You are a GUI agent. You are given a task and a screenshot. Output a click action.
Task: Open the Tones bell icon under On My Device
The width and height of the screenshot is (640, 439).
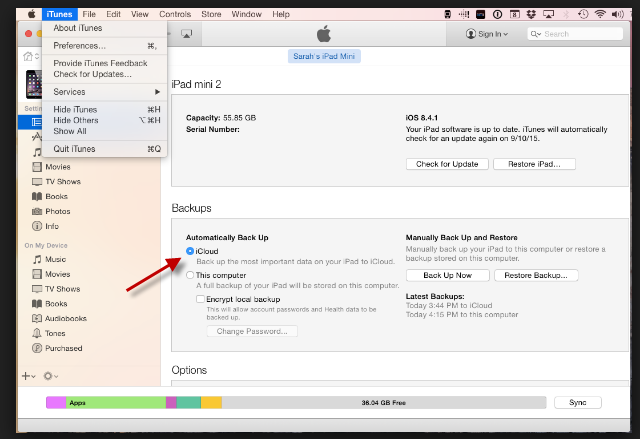click(37, 333)
